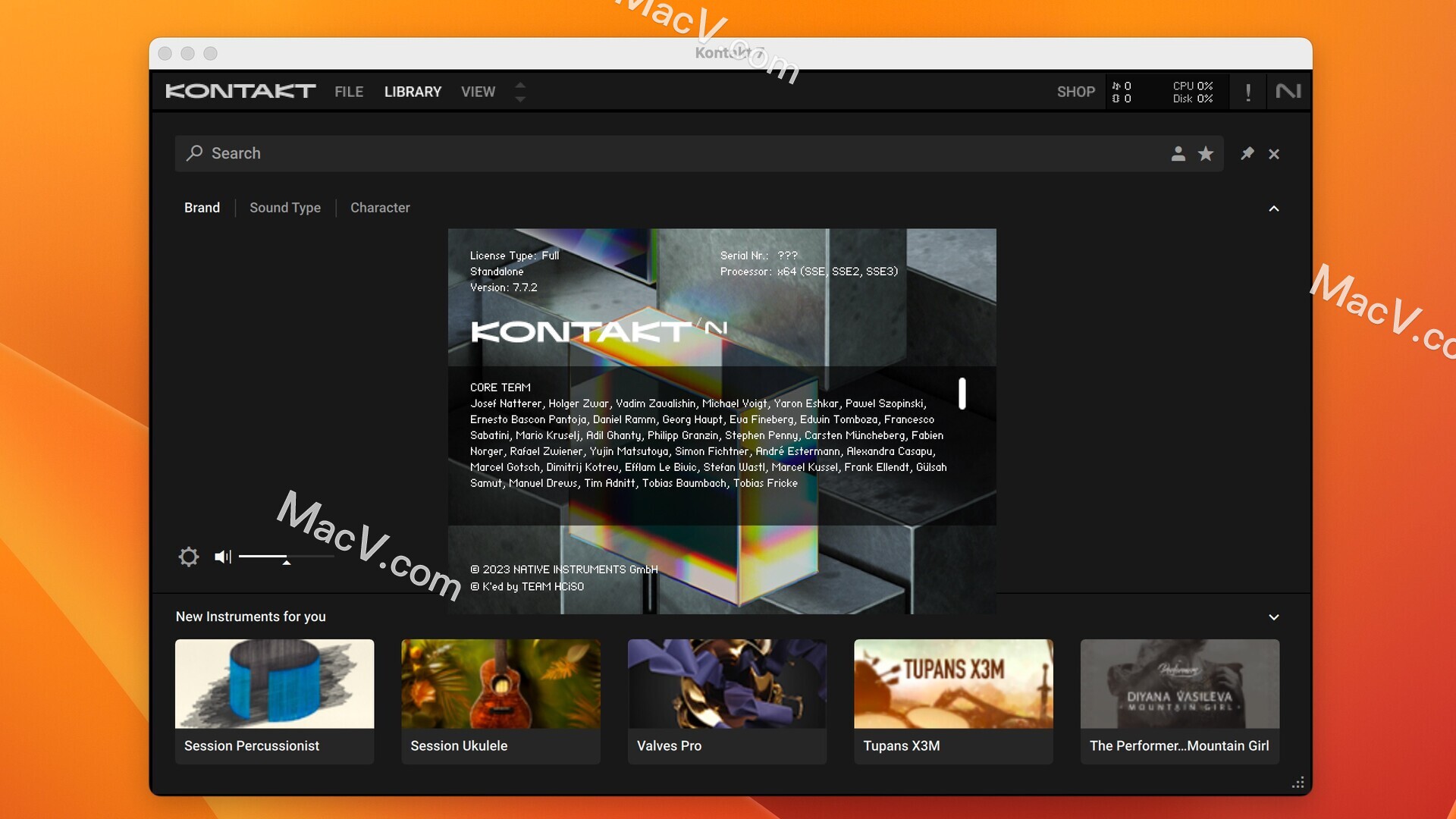1456x819 pixels.
Task: Click the SHOP button in toolbar
Action: coord(1076,91)
